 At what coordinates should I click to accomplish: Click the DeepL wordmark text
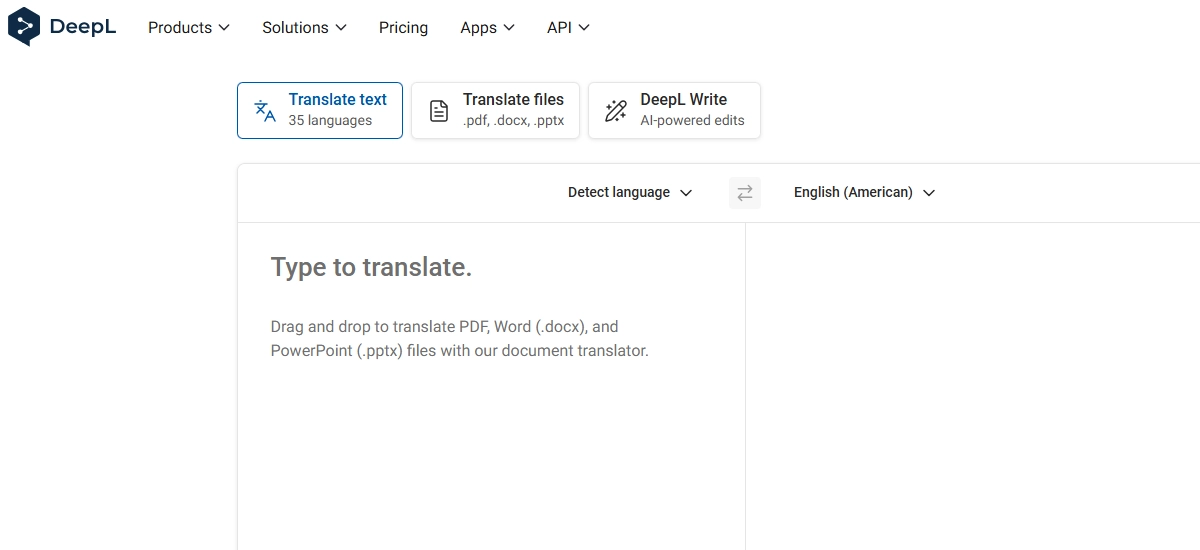point(83,28)
